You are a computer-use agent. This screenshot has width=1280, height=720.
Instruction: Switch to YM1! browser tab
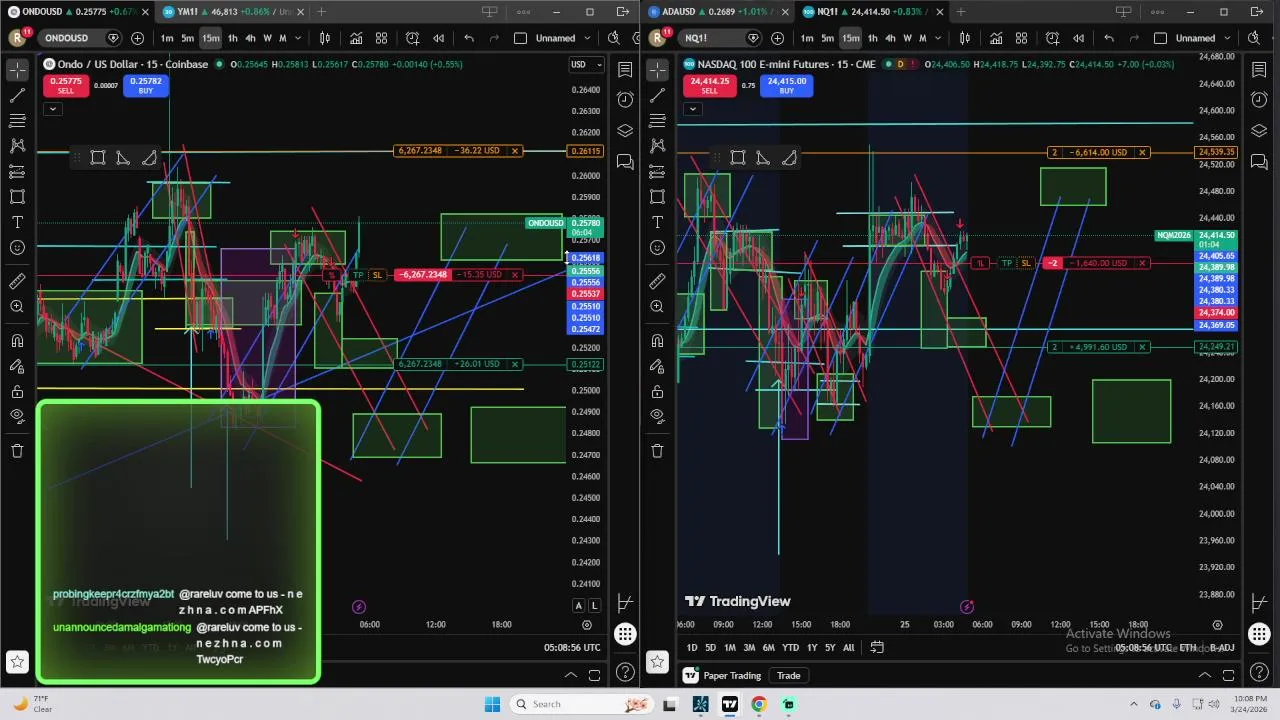tap(232, 12)
